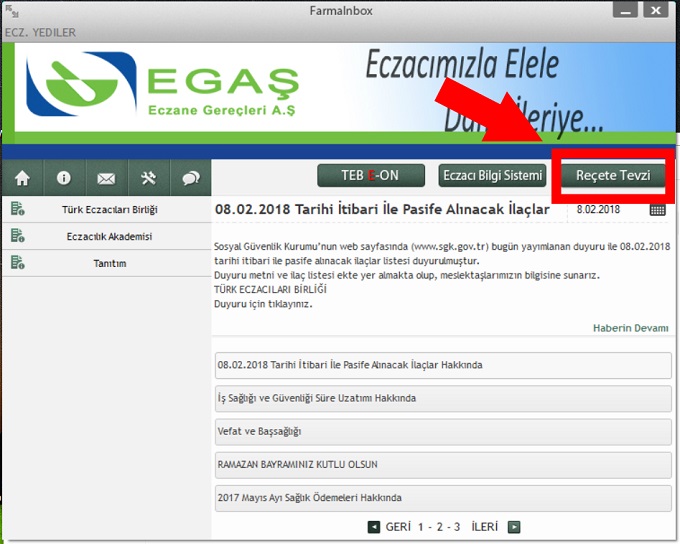This screenshot has width=680, height=544.
Task: Click the document icon next to Tanıtım
Action: (18, 262)
